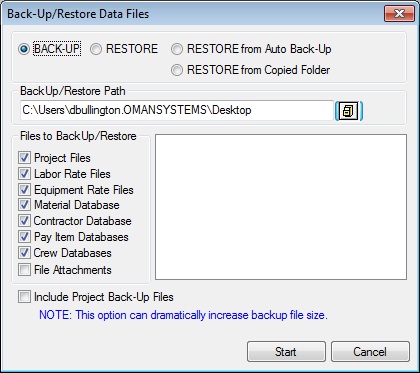Click the browse folder icon beside path
This screenshot has height=373, width=420.
pyautogui.click(x=349, y=111)
